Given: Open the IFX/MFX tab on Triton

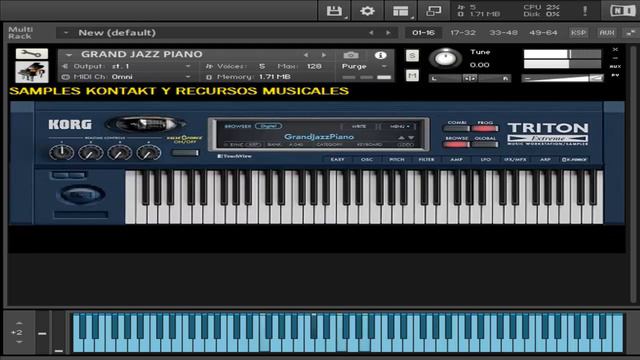Looking at the screenshot, I should (515, 160).
